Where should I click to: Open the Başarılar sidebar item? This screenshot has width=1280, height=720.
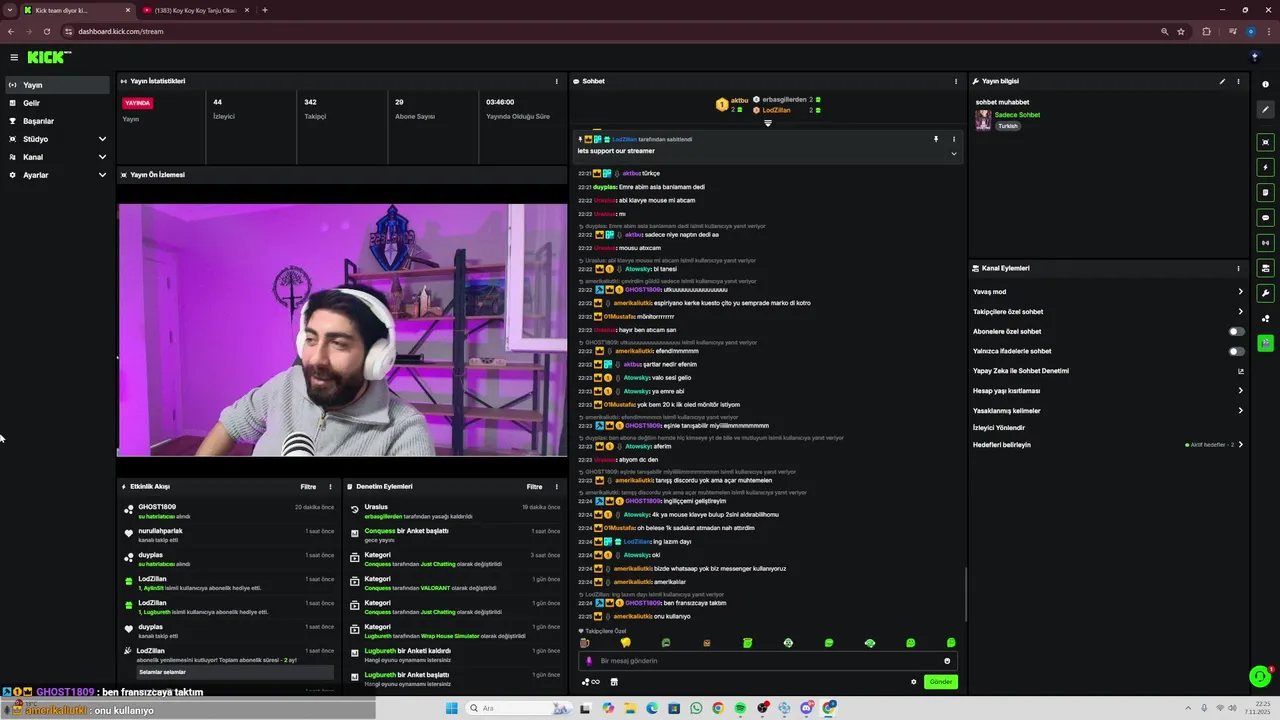(x=57, y=121)
